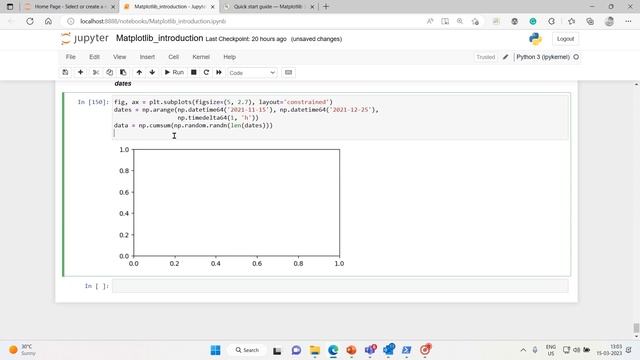Viewport: 640px width, 360px height.
Task: Open immersive reader from address bar
Action: [x=445, y=21]
